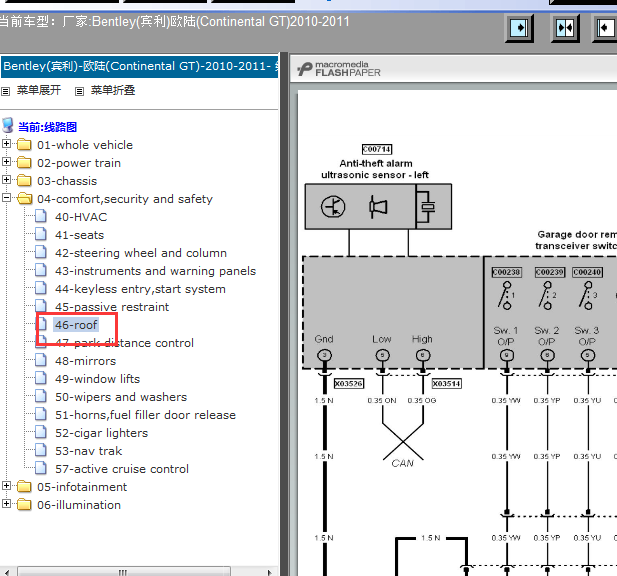Open the 45-passive restraint diagram
The image size is (617, 576).
[x=112, y=307]
